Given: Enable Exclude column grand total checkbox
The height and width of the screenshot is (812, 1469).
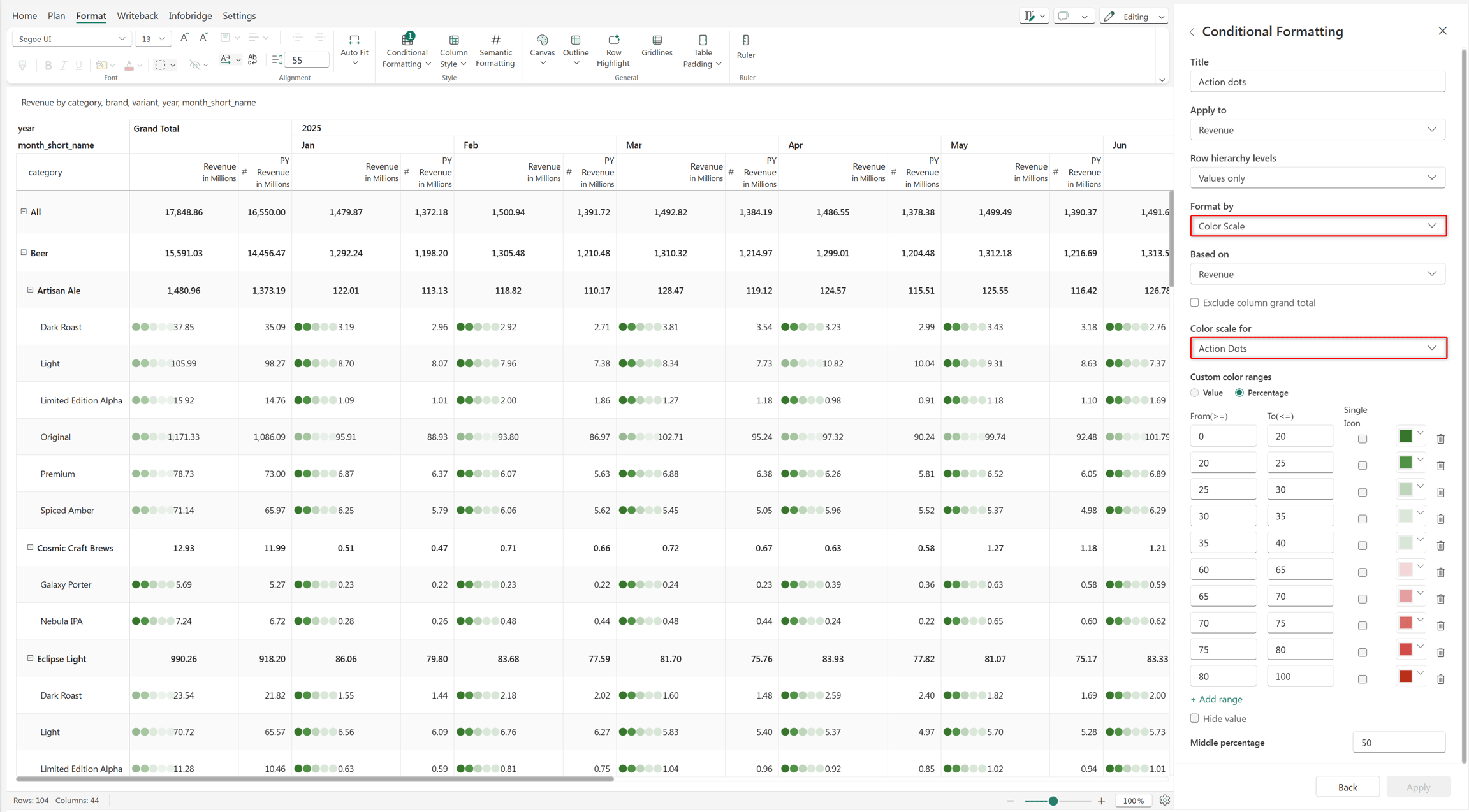Looking at the screenshot, I should coord(1194,303).
